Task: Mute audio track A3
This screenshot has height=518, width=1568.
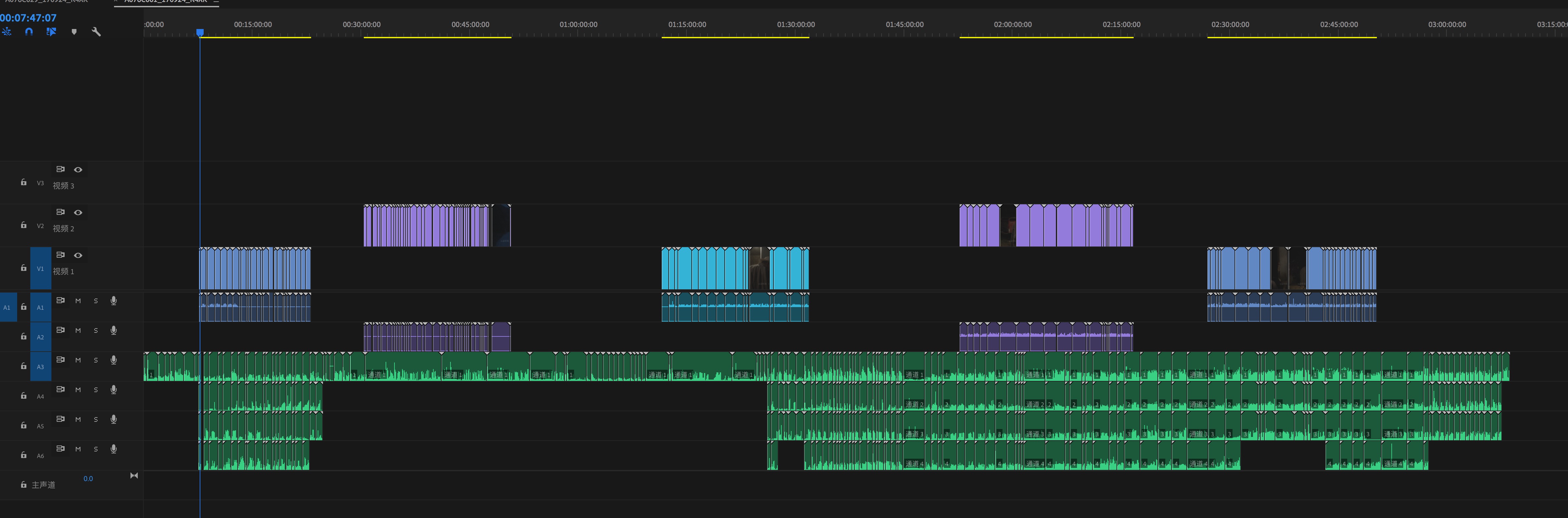Action: click(x=78, y=360)
